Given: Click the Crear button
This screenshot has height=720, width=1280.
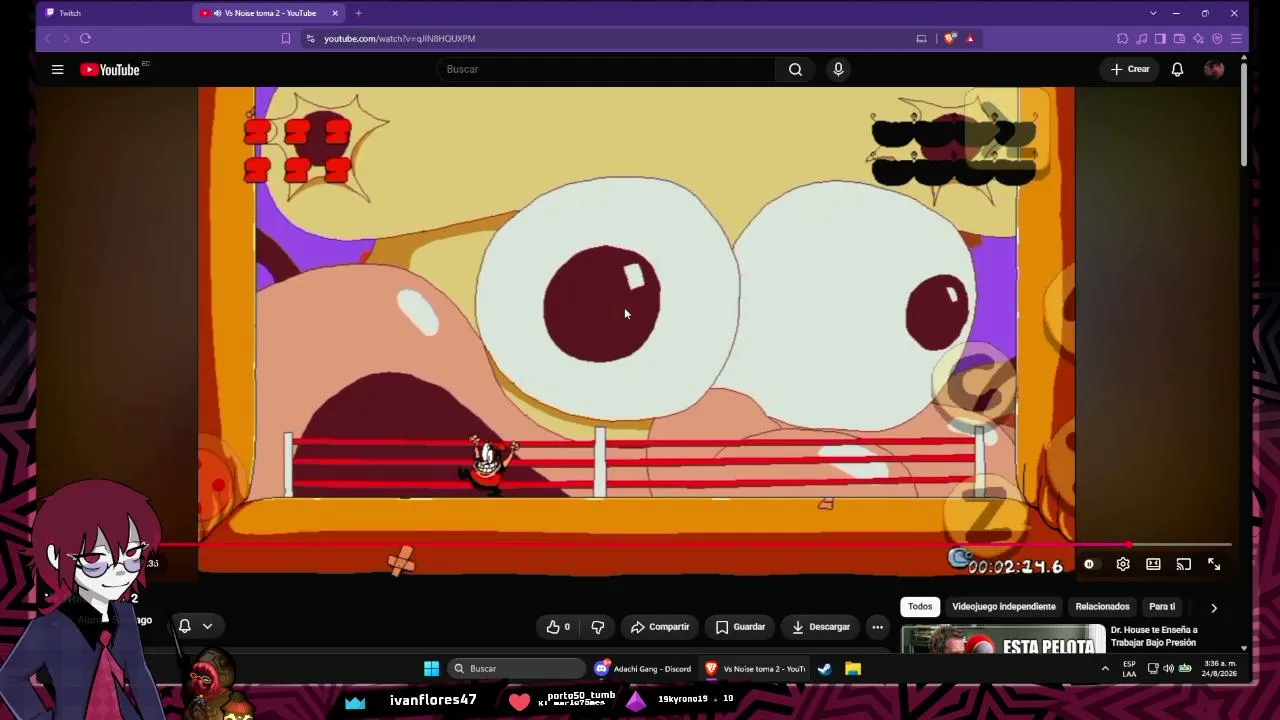Looking at the screenshot, I should coord(1130,69).
